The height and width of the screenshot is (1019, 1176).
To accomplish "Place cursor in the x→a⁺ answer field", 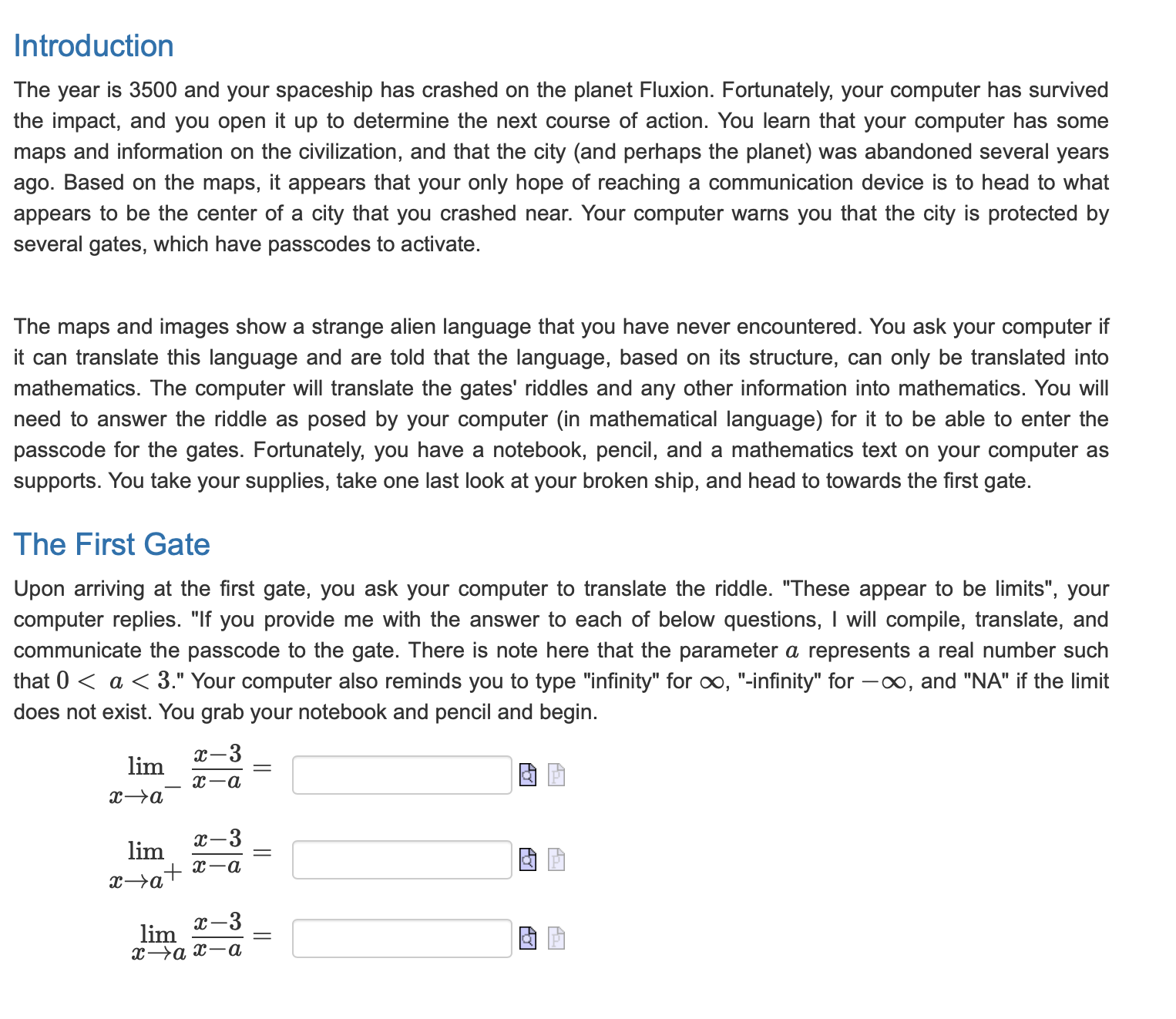I will [x=401, y=861].
